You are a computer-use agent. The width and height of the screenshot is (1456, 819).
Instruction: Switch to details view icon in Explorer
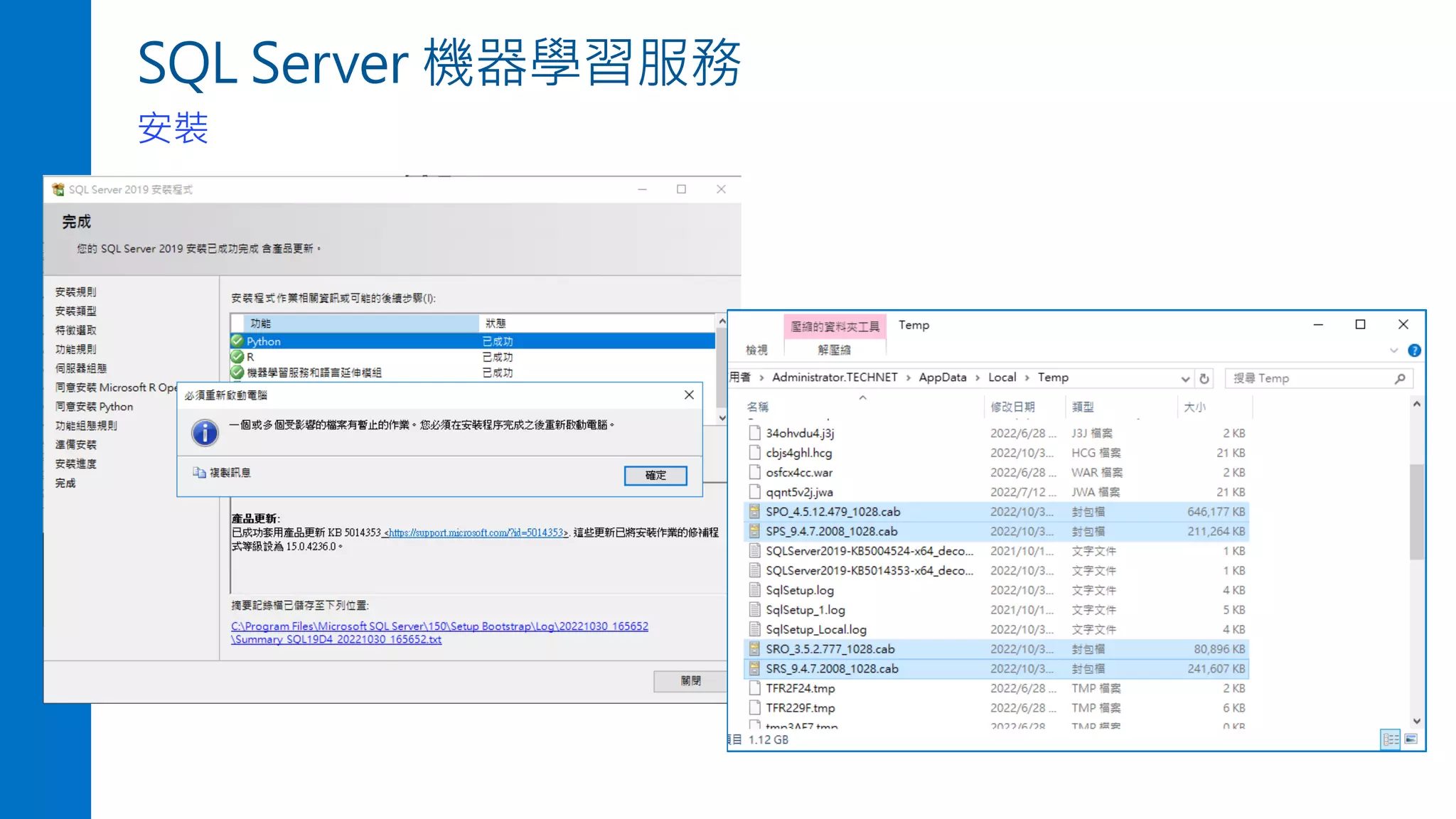pos(1391,739)
